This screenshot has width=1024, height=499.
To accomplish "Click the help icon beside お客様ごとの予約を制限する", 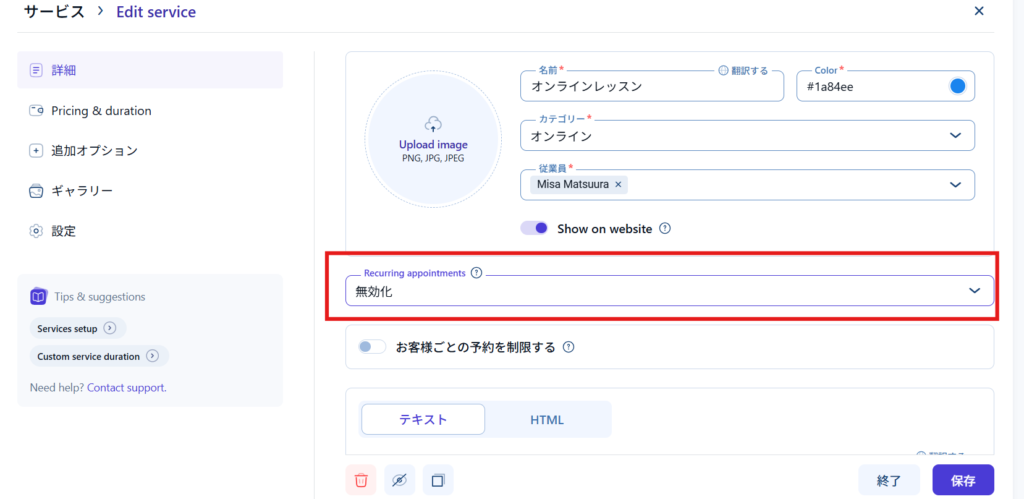I will pos(568,348).
